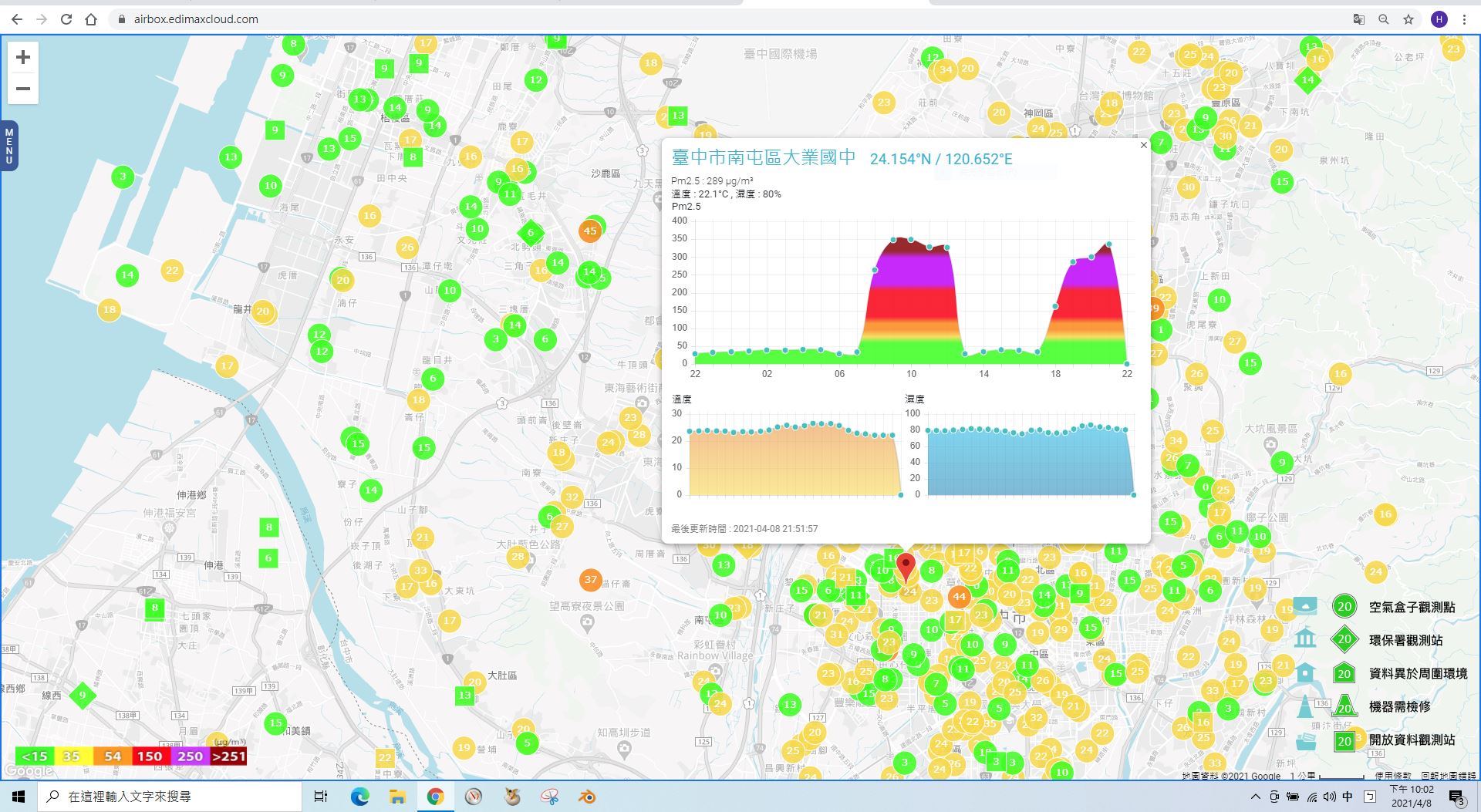Click the 機器需檢修 legend label

coord(1399,706)
